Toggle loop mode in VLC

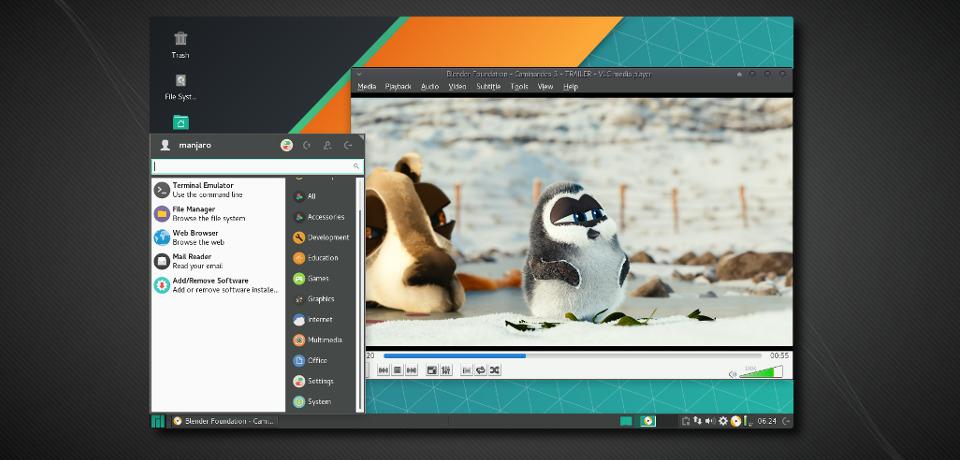481,370
